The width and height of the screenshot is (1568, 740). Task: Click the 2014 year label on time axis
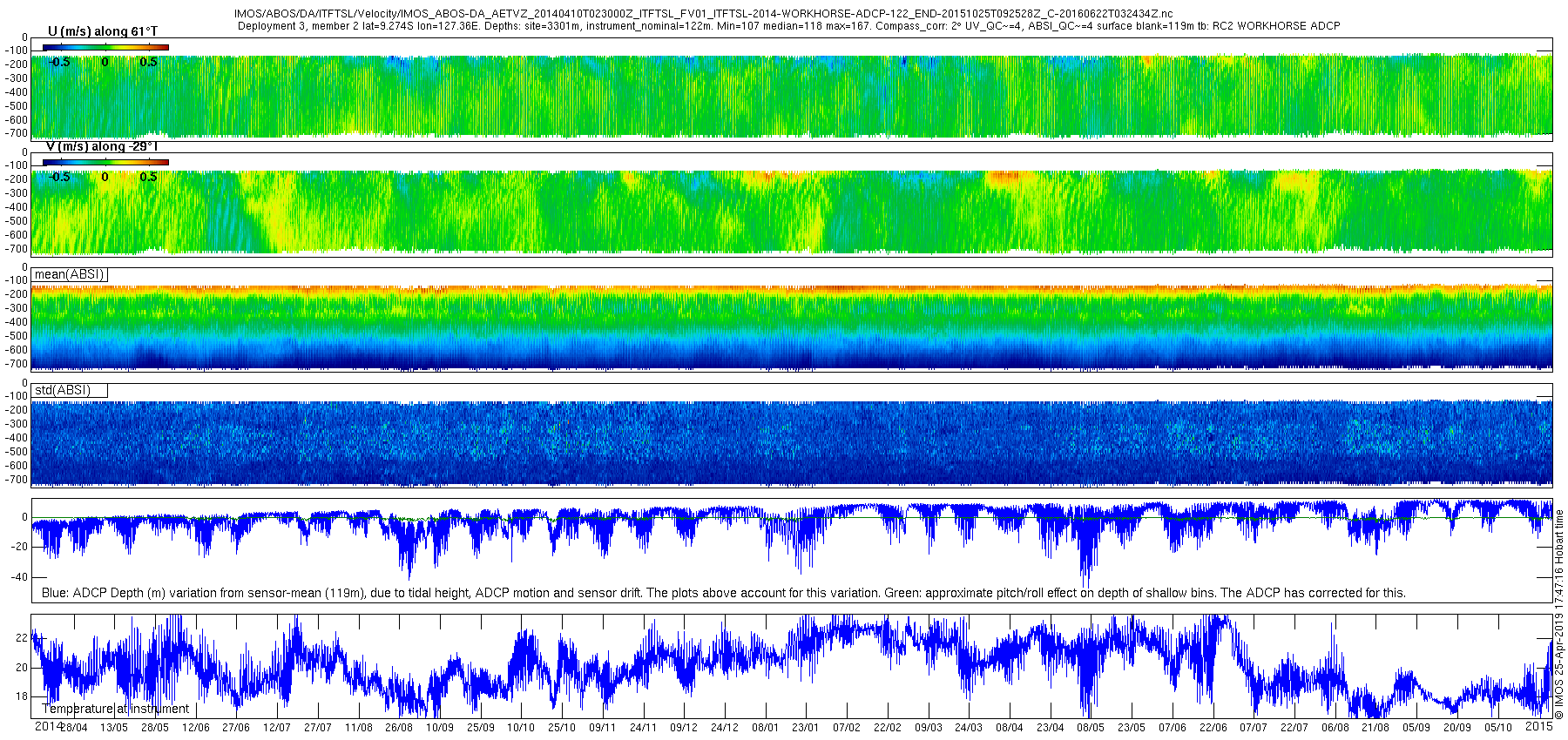point(48,727)
